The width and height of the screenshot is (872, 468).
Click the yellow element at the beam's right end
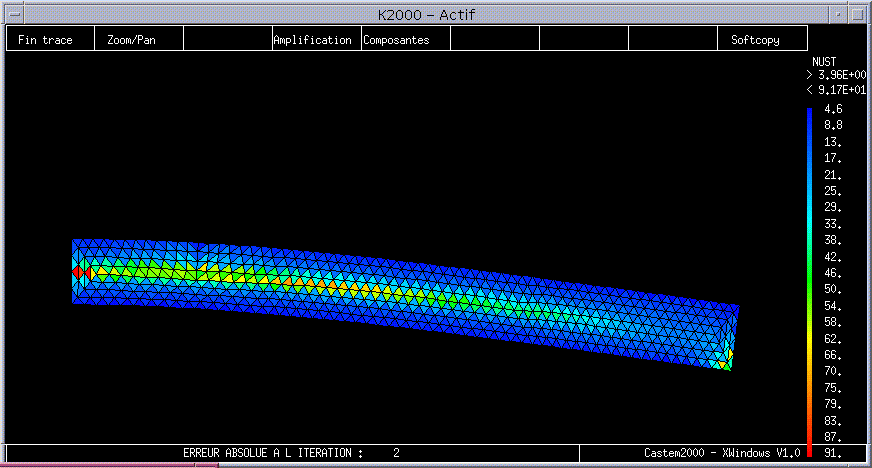(x=729, y=356)
